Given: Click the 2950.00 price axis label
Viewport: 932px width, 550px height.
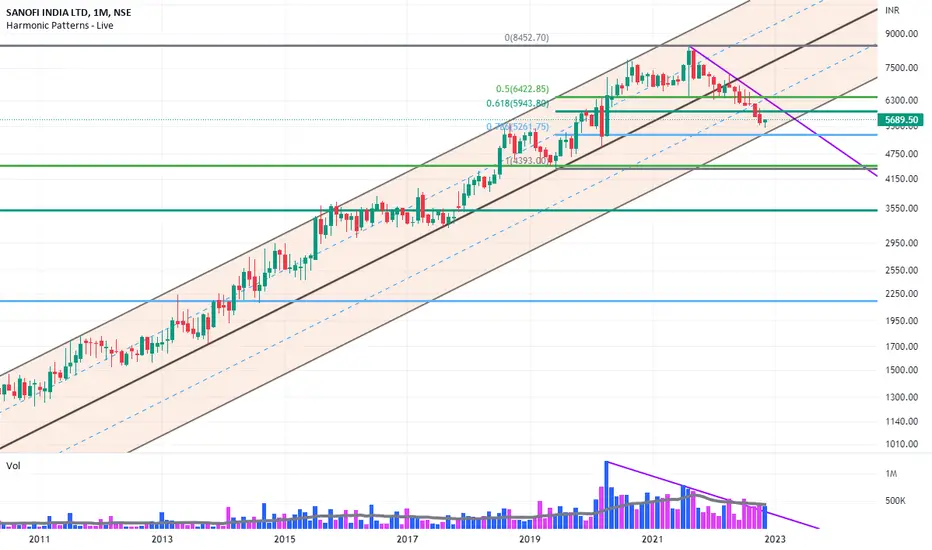Looking at the screenshot, I should [x=901, y=243].
